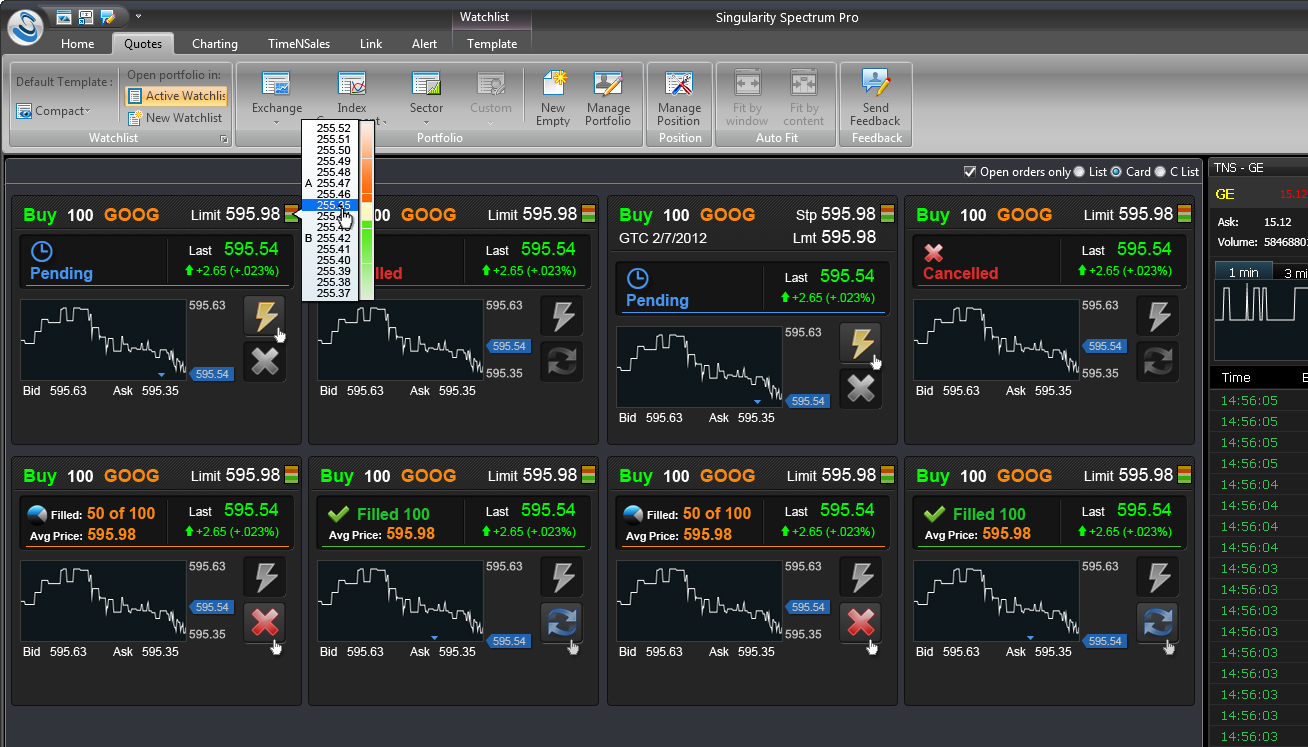Open the Exchange portfolio dropdown

click(277, 98)
